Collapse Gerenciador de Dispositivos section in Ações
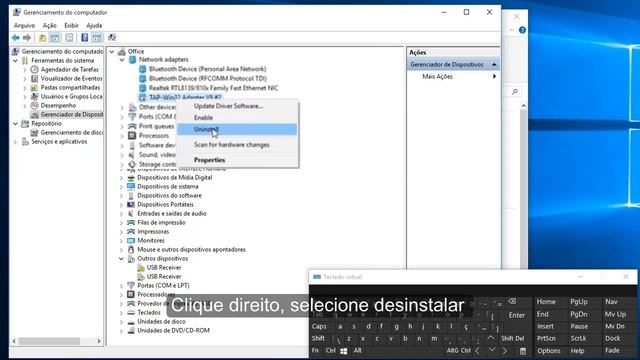This screenshot has width=640, height=360. pyautogui.click(x=494, y=64)
